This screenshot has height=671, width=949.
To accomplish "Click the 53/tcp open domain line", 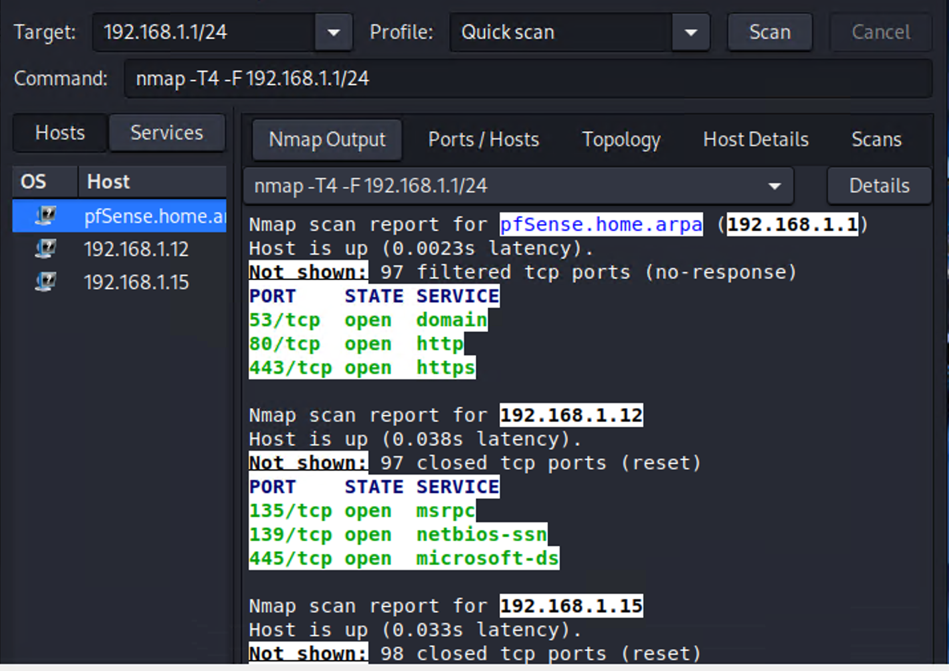I will coord(368,320).
